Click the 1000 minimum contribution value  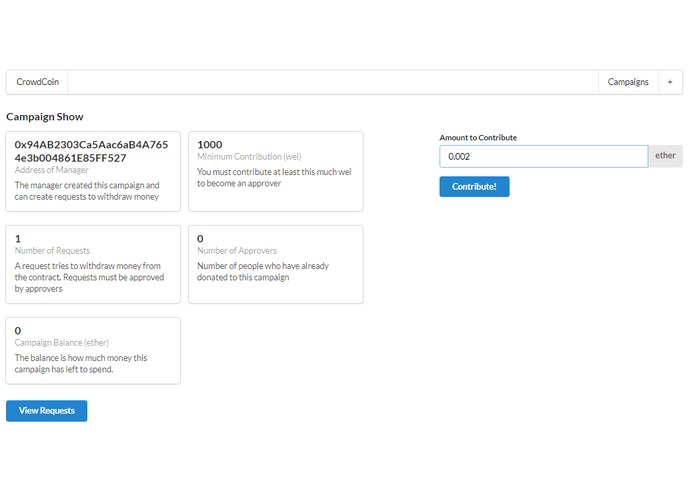coord(210,144)
